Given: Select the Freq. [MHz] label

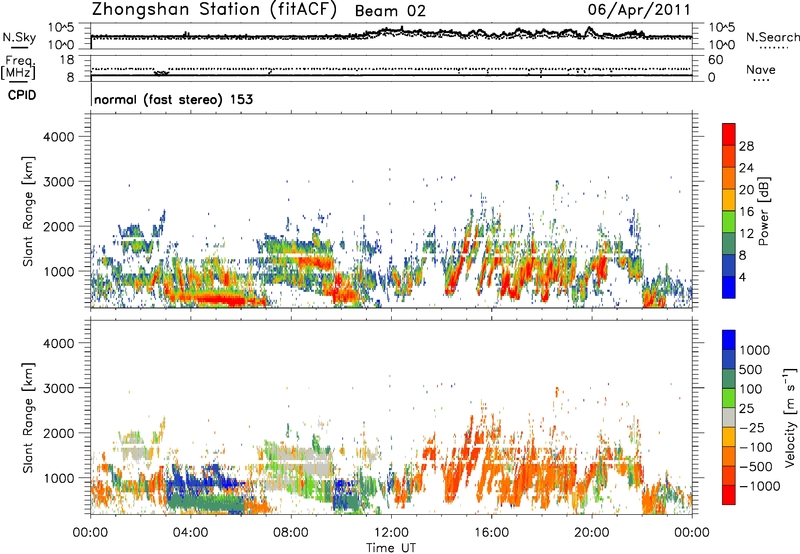Looking at the screenshot, I should pyautogui.click(x=18, y=68).
